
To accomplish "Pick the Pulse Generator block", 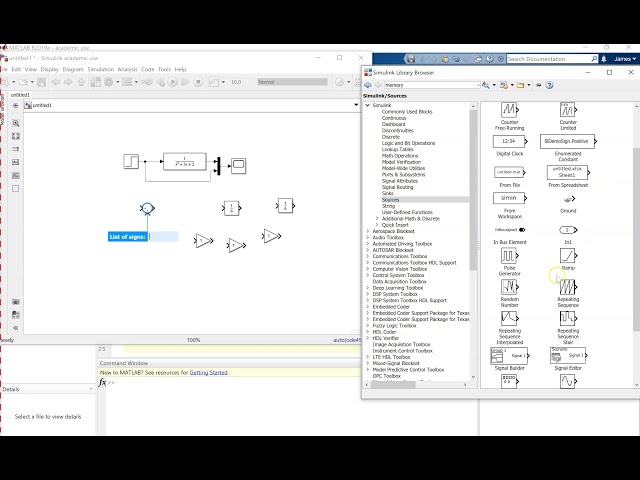I will point(509,256).
